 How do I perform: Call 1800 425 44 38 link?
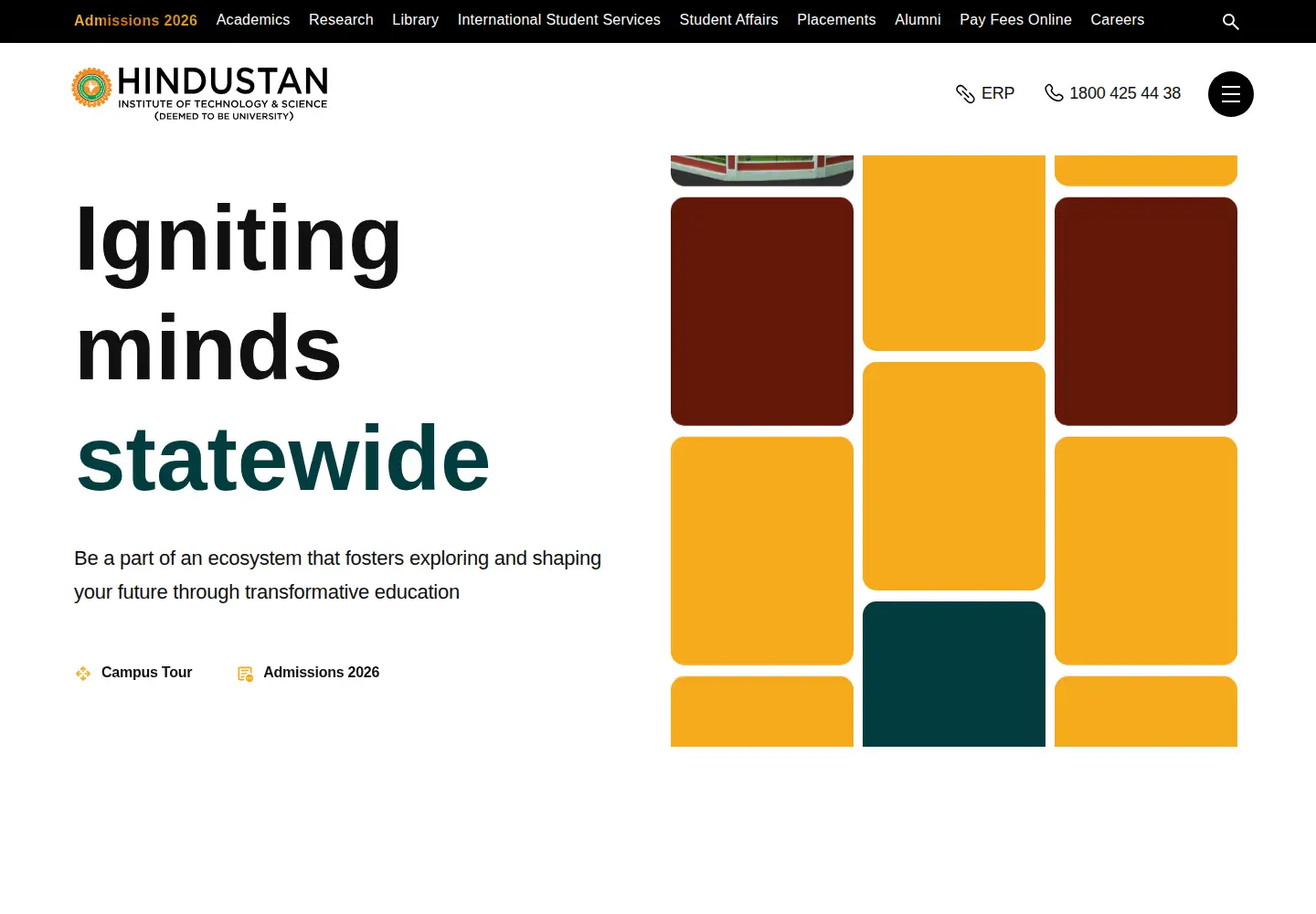(1125, 93)
